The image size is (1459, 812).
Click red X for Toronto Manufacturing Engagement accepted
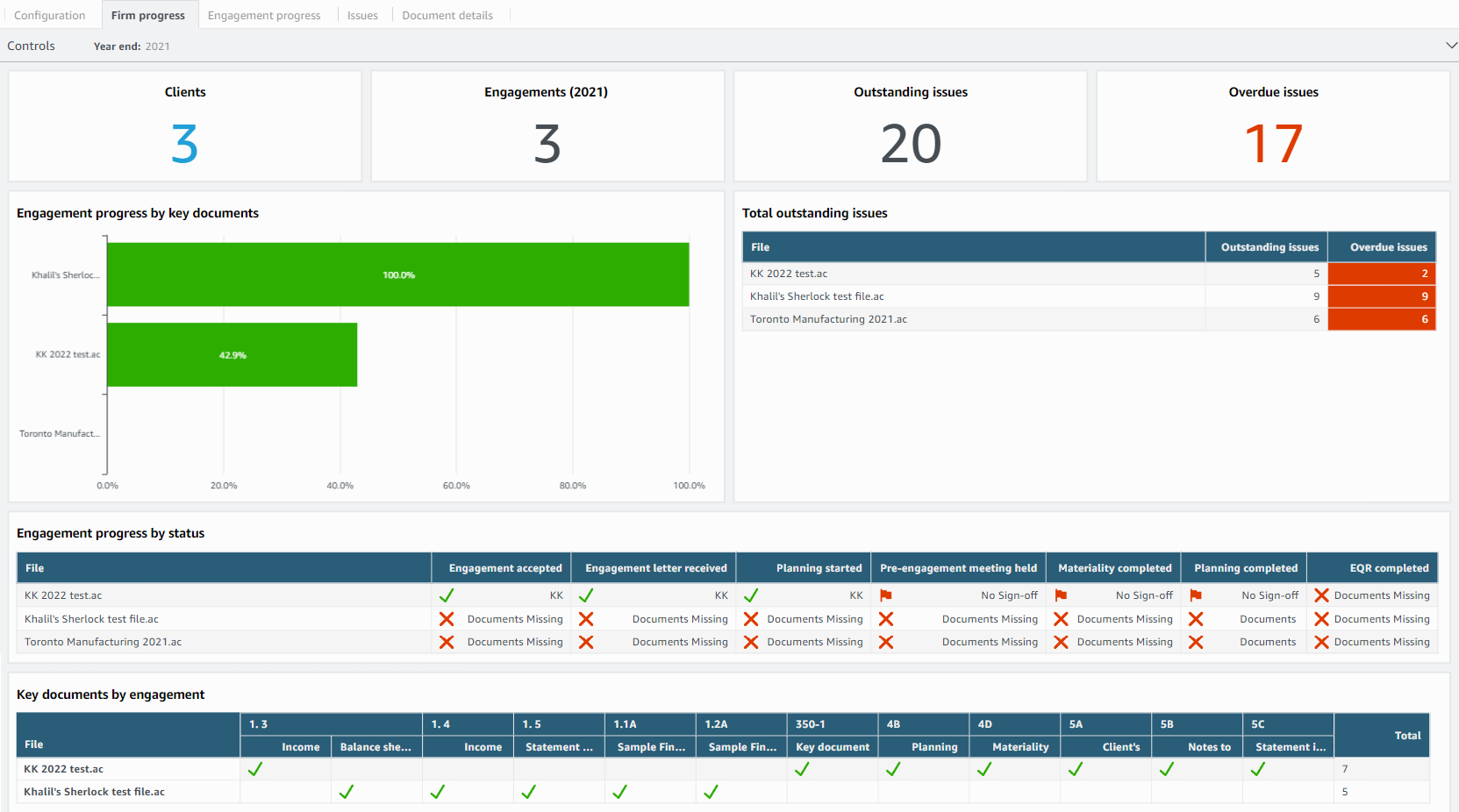click(447, 642)
